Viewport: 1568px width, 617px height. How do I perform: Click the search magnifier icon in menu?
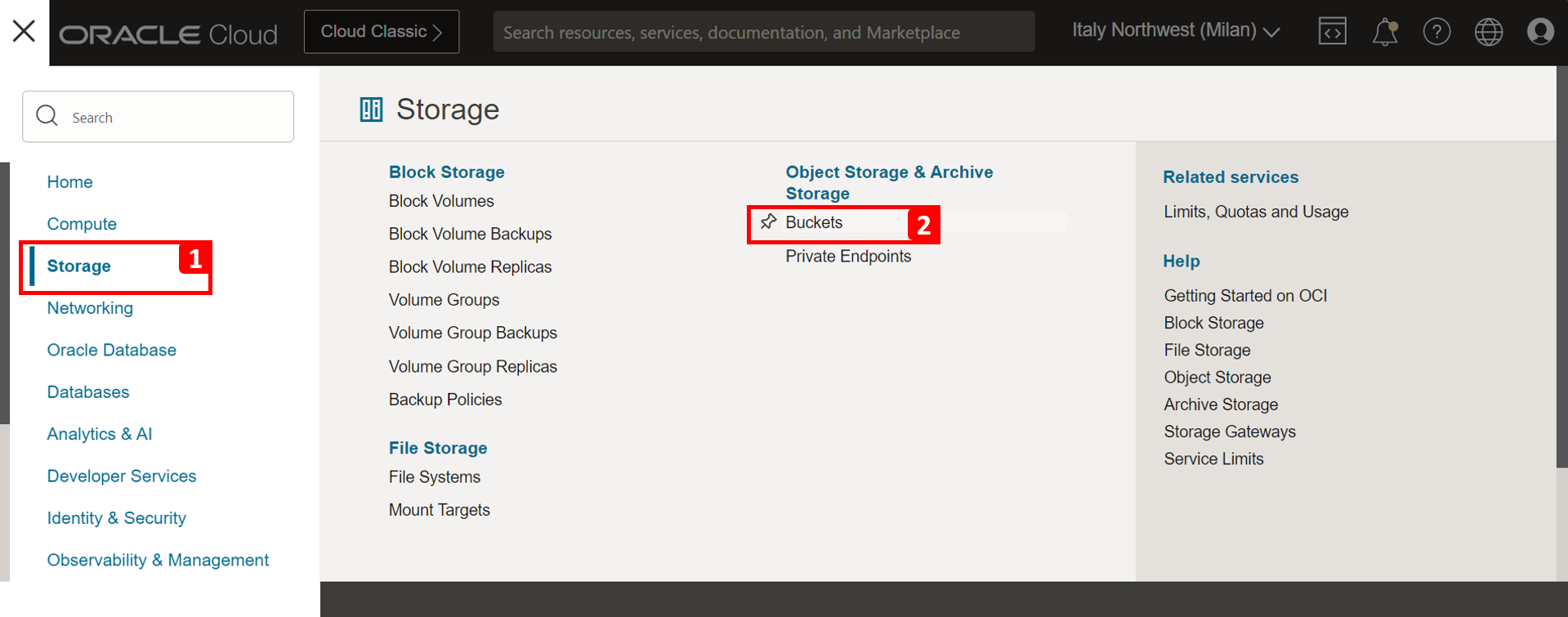click(47, 116)
